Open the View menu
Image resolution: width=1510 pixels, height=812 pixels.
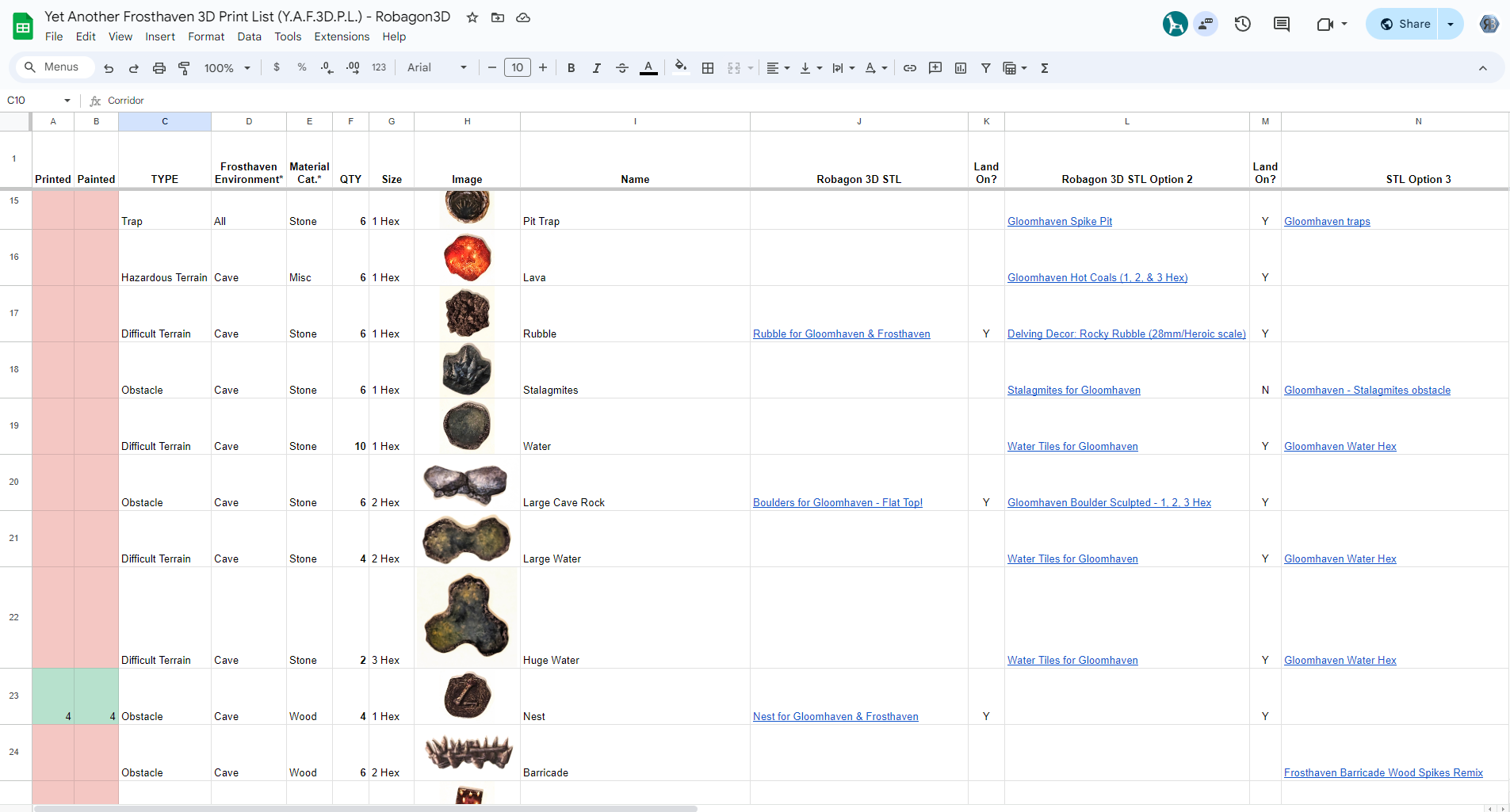[x=120, y=36]
